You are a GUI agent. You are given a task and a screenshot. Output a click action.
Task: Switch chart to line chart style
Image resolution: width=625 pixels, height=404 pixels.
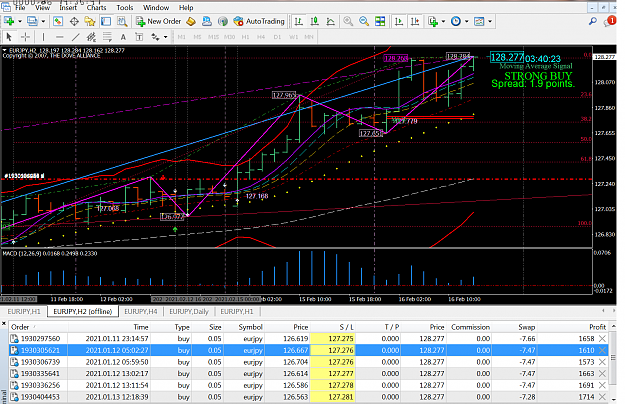pos(330,21)
